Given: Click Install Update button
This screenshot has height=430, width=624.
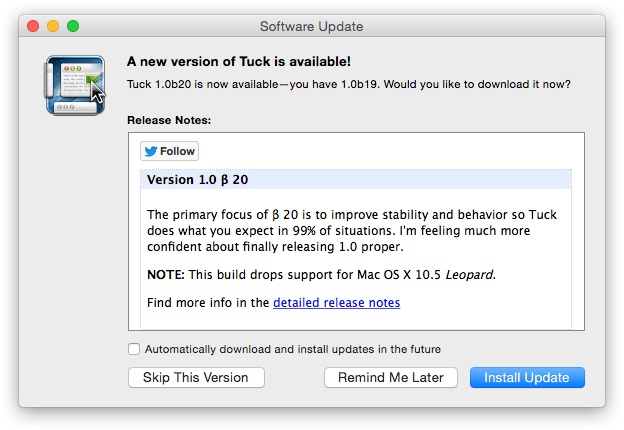Looking at the screenshot, I should tap(527, 377).
